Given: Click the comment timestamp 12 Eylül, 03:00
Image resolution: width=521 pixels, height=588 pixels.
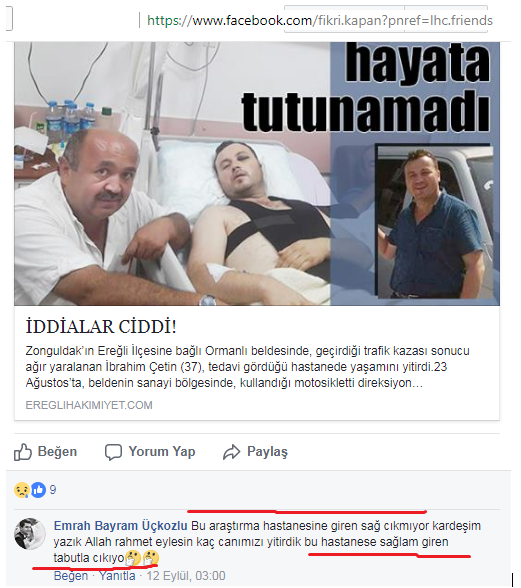Looking at the screenshot, I should (x=186, y=576).
